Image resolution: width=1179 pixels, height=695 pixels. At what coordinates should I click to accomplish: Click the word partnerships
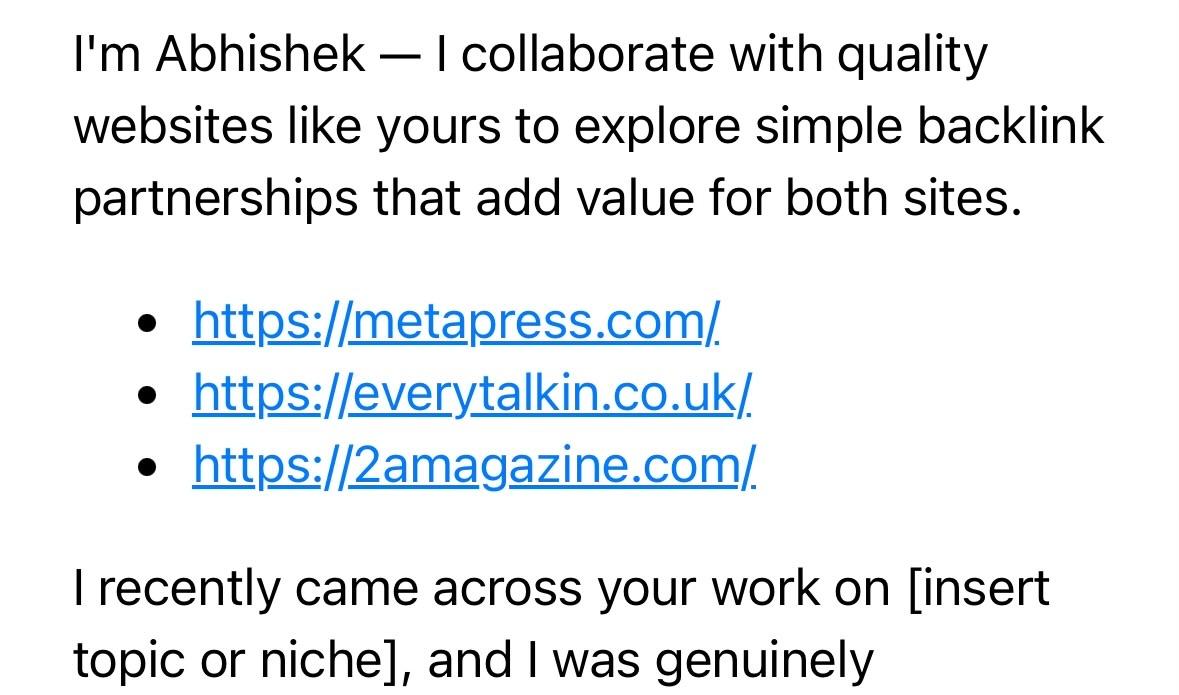[x=216, y=201]
